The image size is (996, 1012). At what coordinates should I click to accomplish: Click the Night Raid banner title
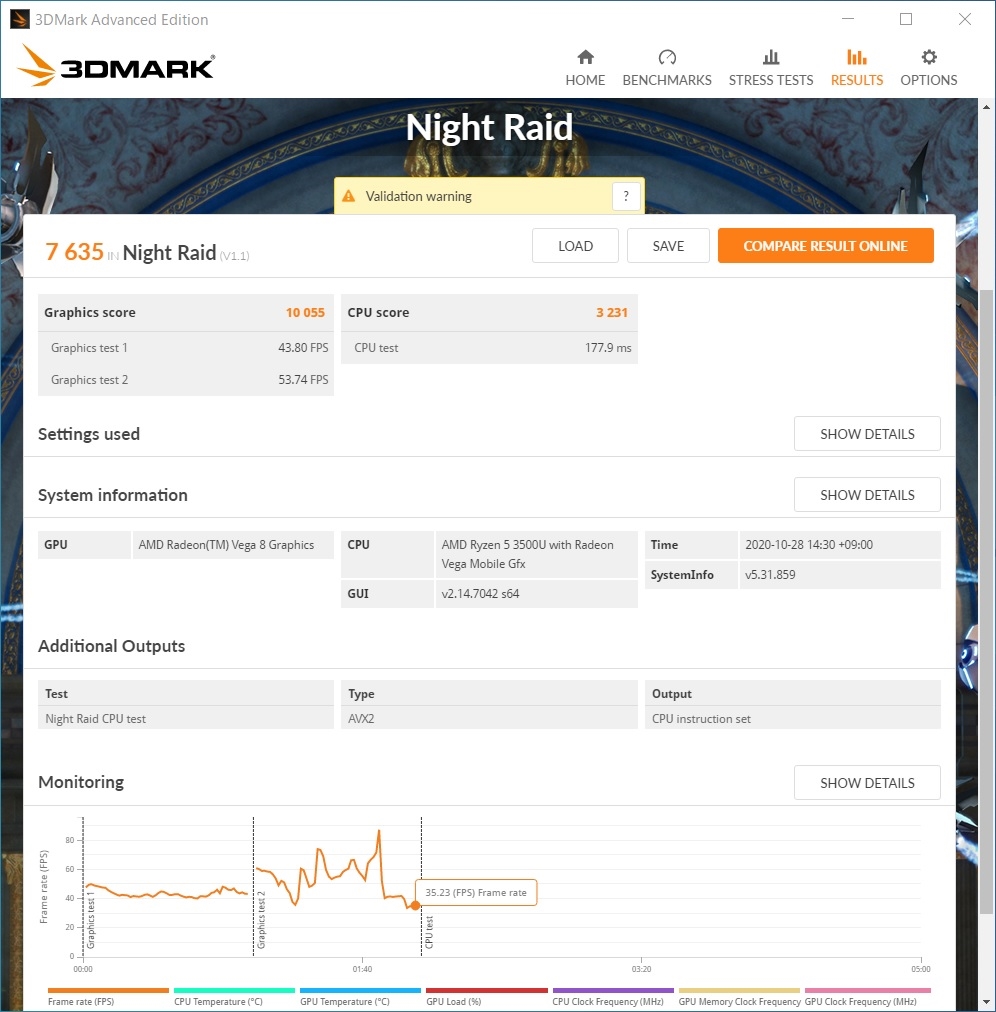(x=489, y=127)
